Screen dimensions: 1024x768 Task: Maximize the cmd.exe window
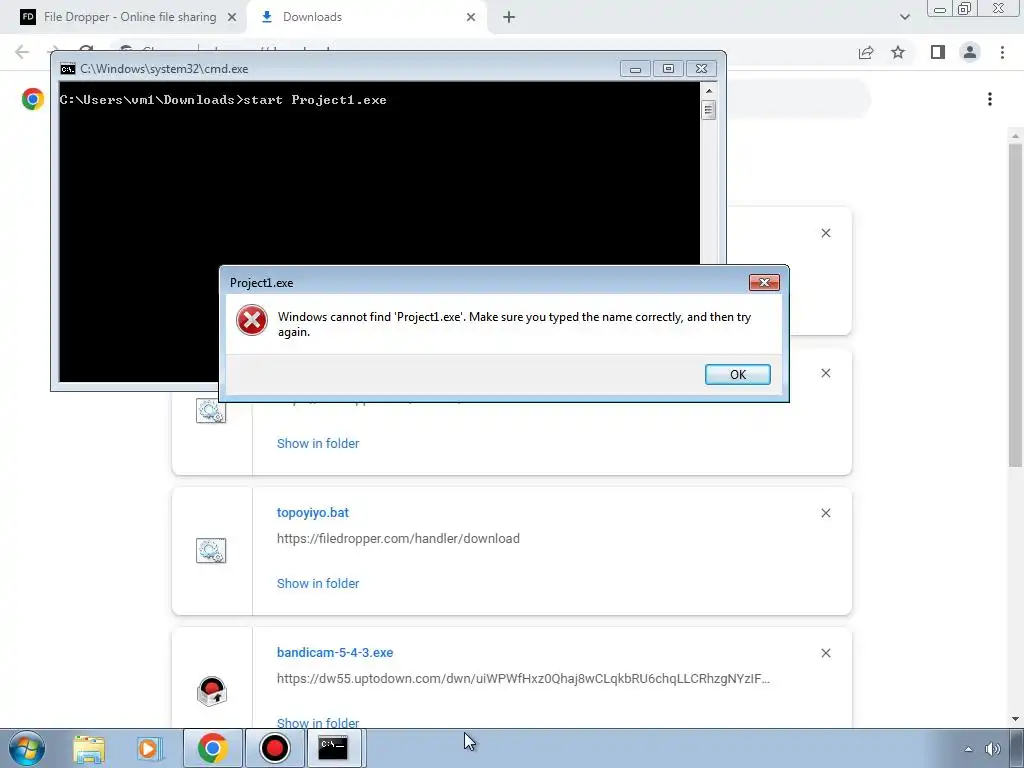[668, 69]
